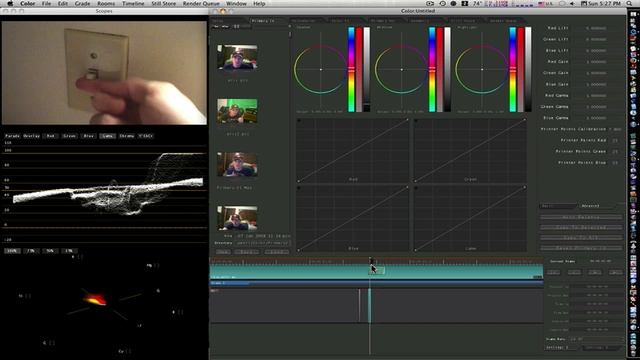Select the Primary In room tab
The height and width of the screenshot is (360, 640).
[267, 20]
